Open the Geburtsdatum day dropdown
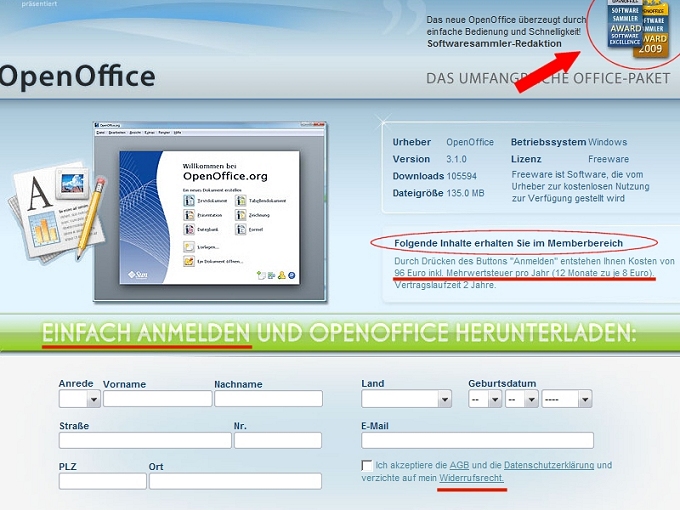The image size is (680, 510). tap(485, 399)
